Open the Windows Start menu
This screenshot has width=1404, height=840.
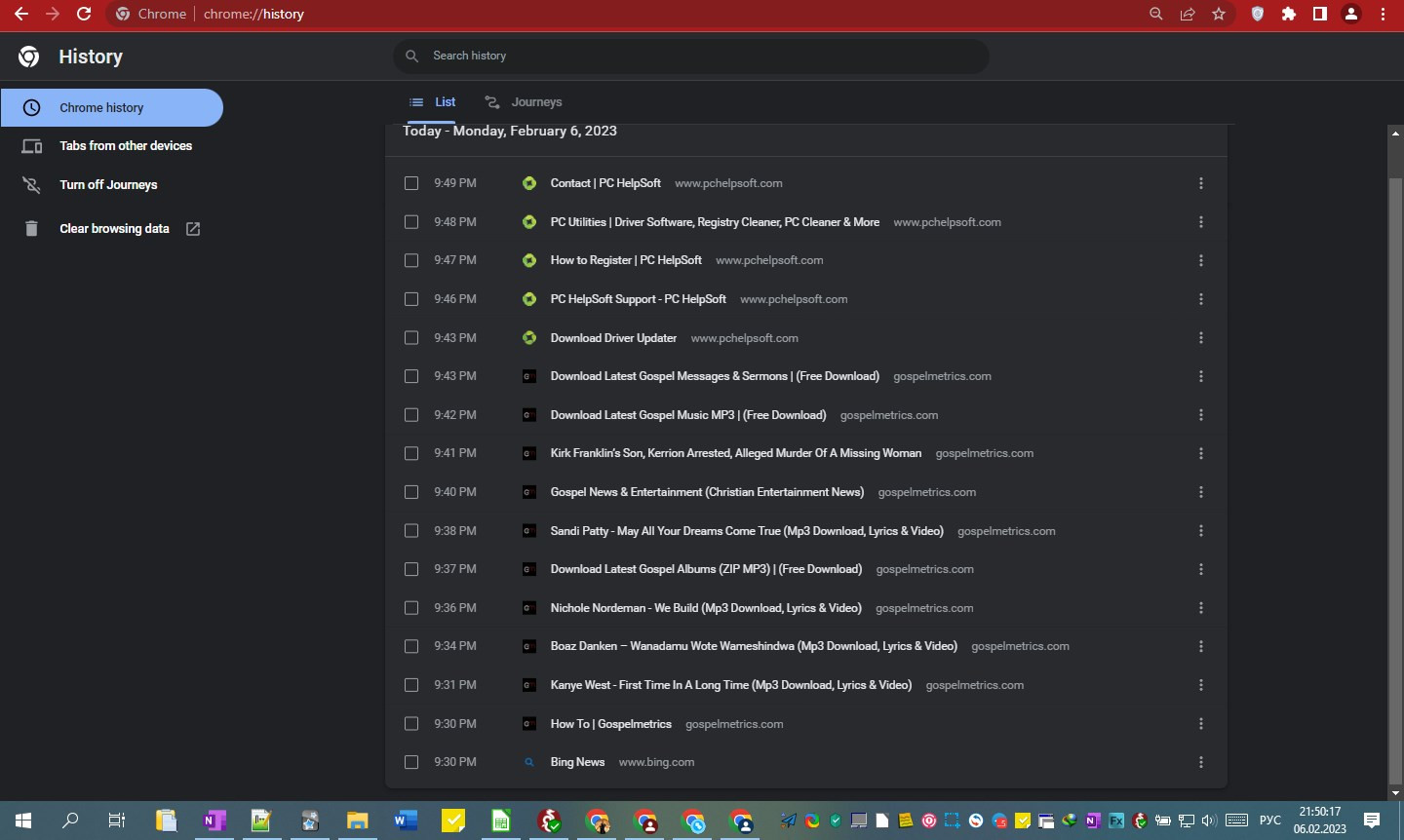tap(23, 821)
